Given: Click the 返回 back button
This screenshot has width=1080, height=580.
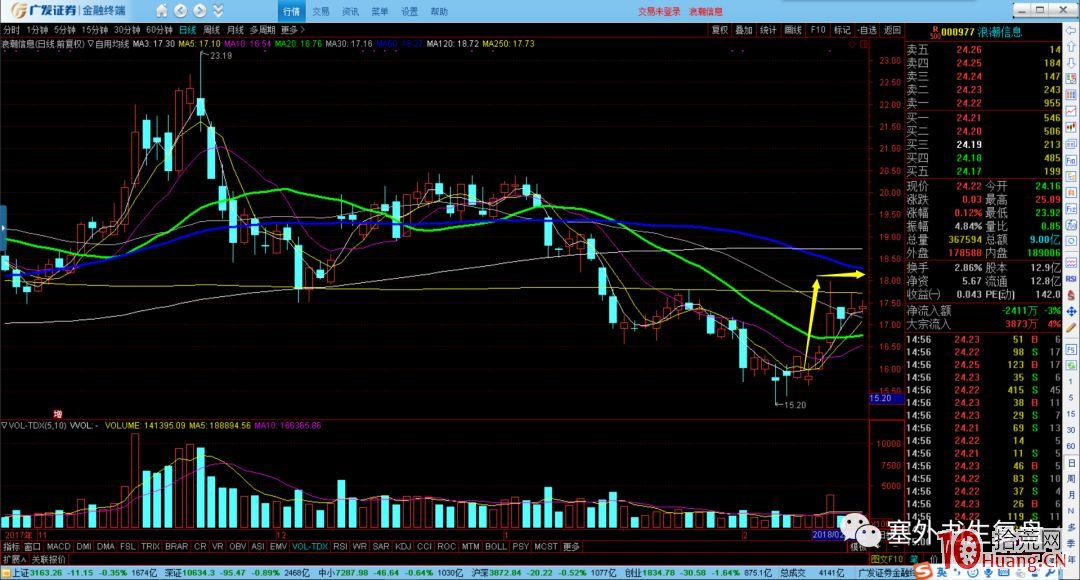Looking at the screenshot, I should 892,30.
